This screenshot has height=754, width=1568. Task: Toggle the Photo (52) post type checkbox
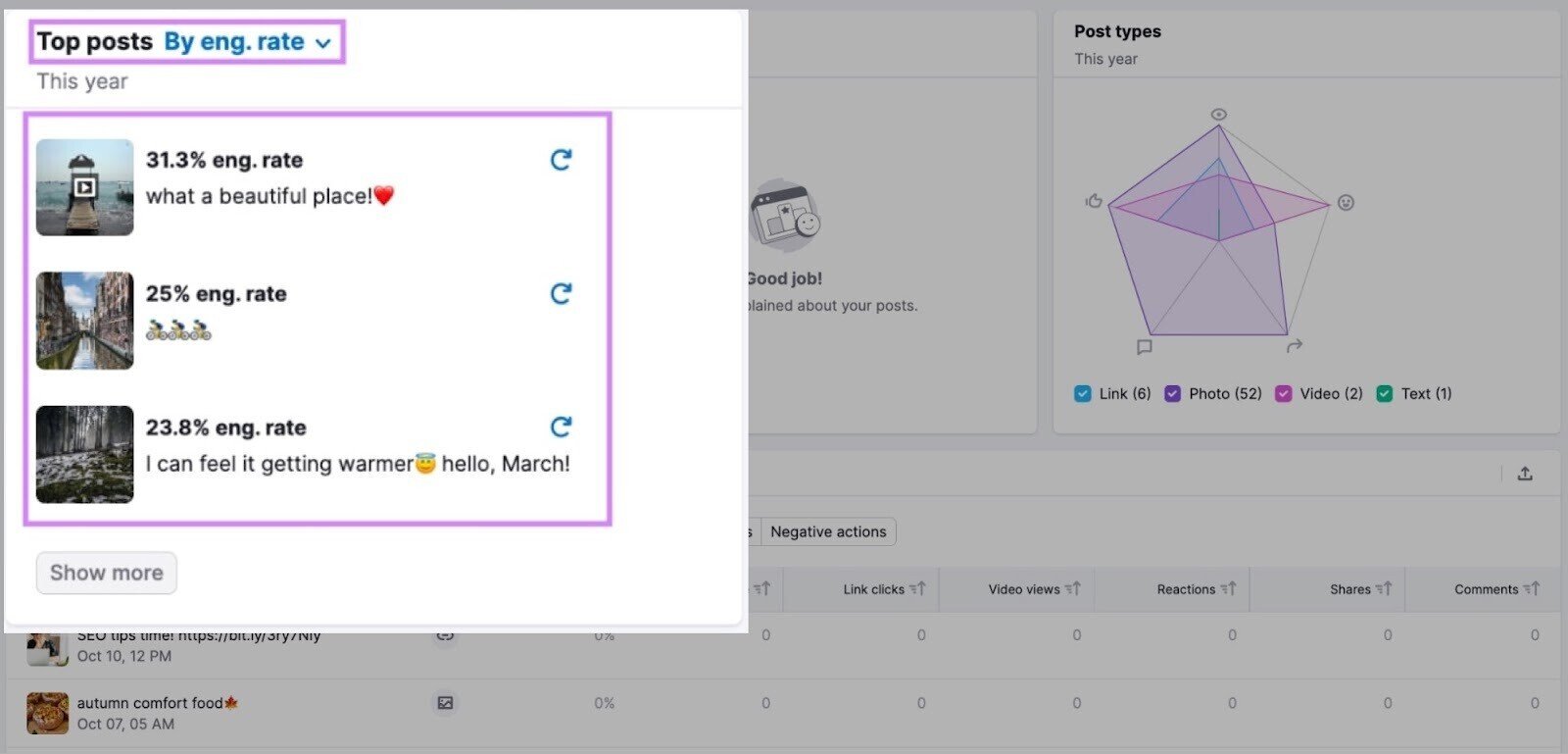(x=1172, y=394)
